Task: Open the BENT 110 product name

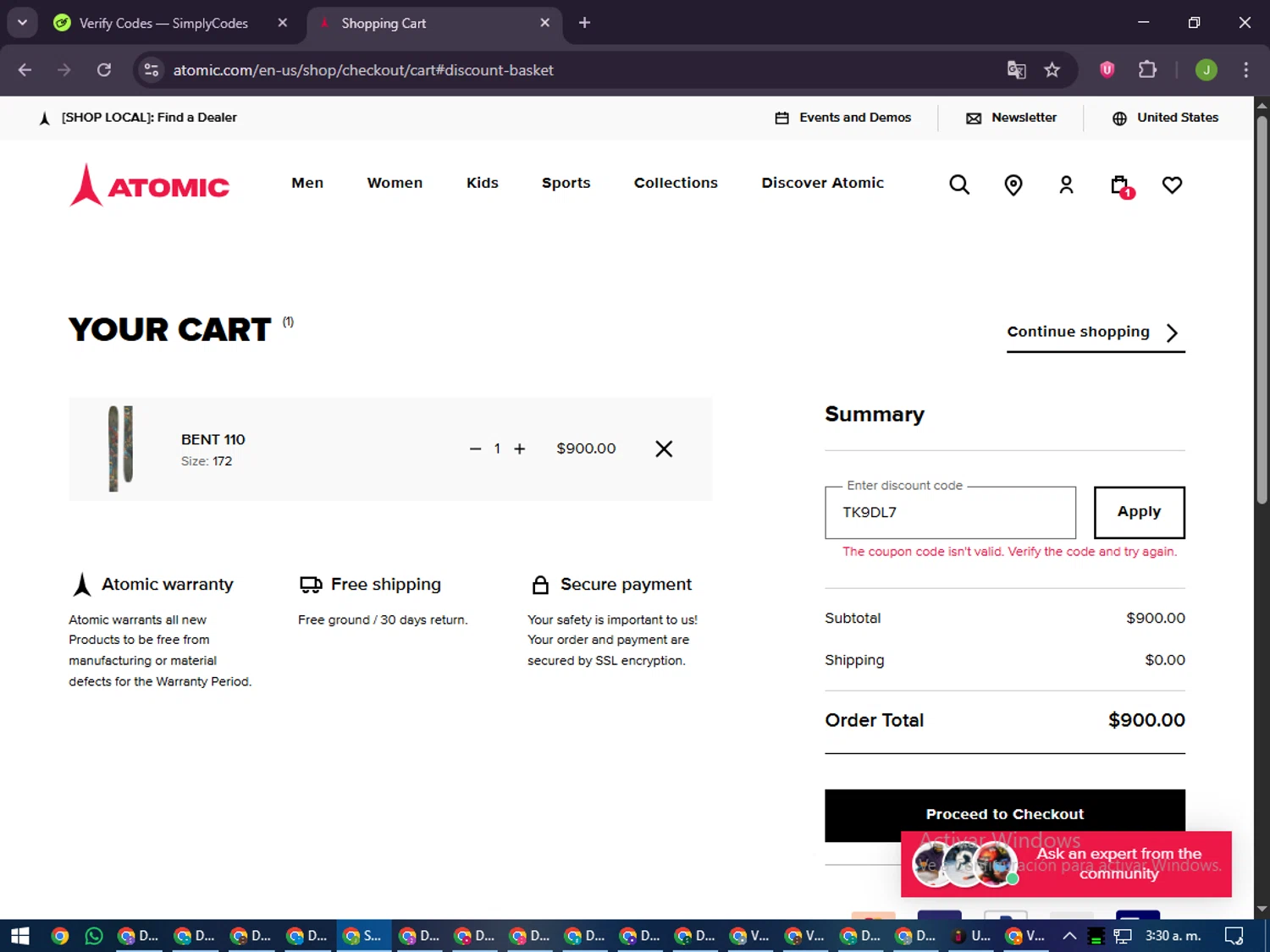Action: tap(213, 439)
